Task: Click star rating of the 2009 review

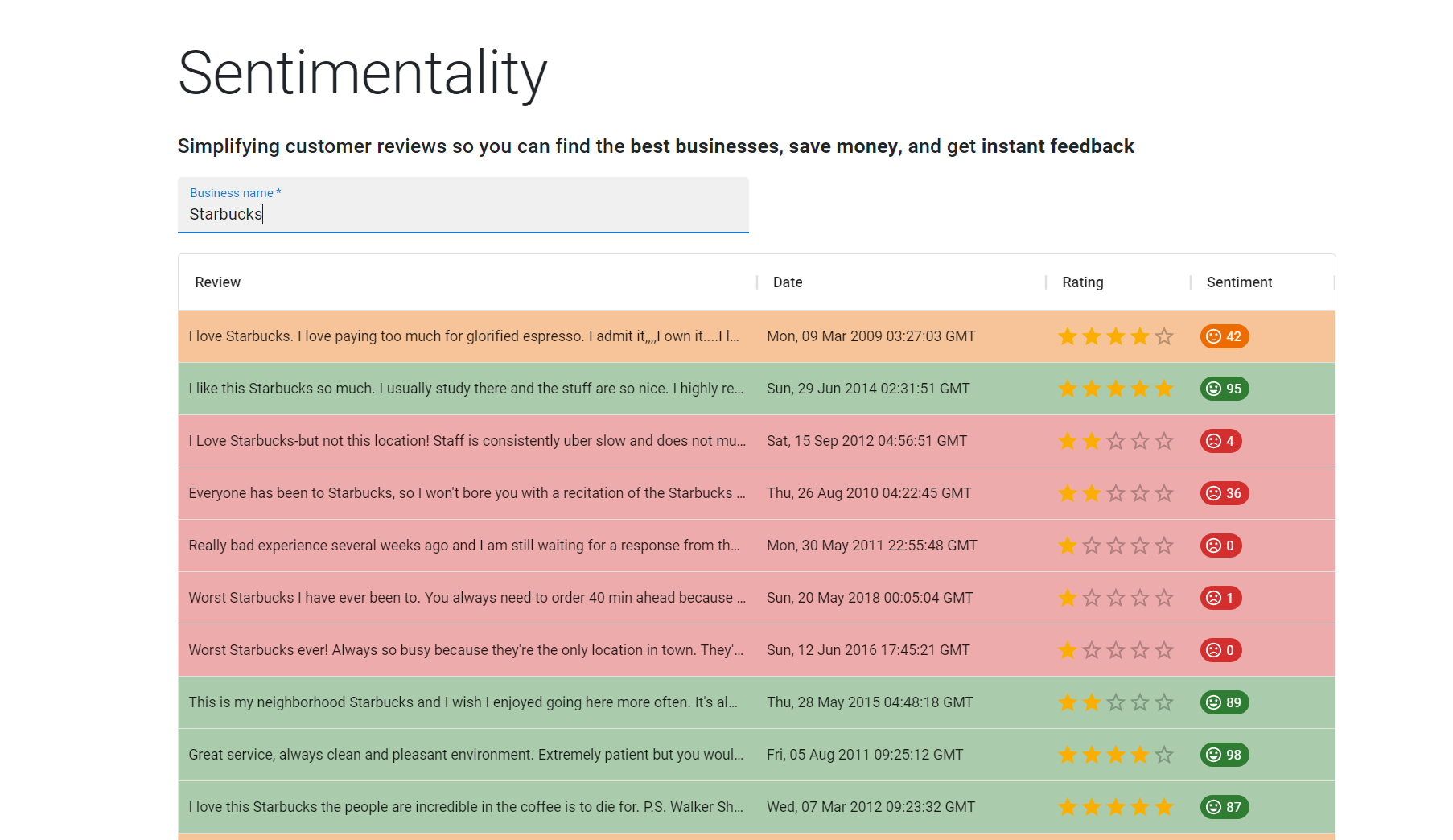Action: click(1115, 336)
